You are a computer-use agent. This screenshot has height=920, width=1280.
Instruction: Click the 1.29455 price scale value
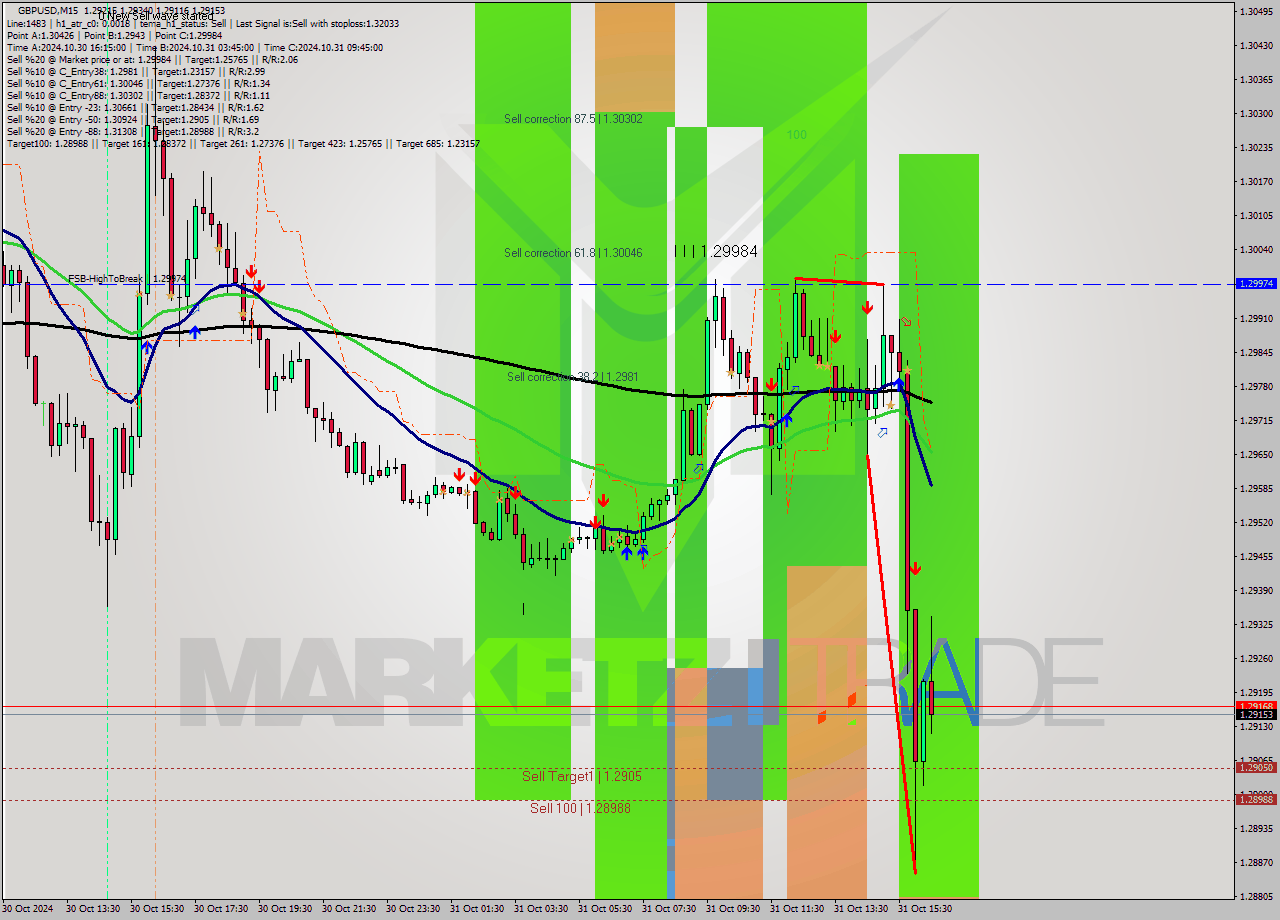(1256, 556)
